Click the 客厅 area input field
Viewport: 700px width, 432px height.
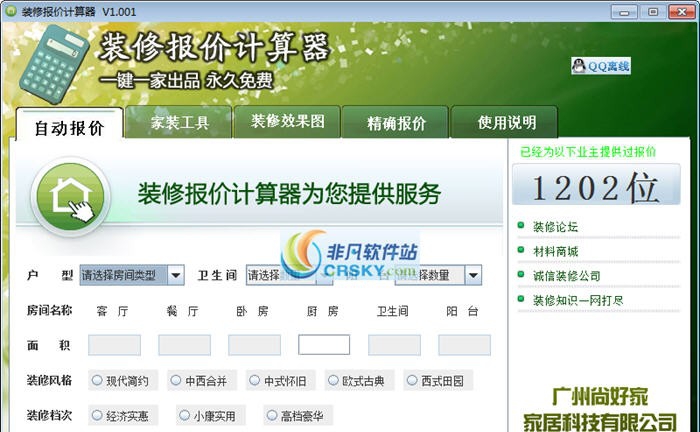tap(114, 345)
